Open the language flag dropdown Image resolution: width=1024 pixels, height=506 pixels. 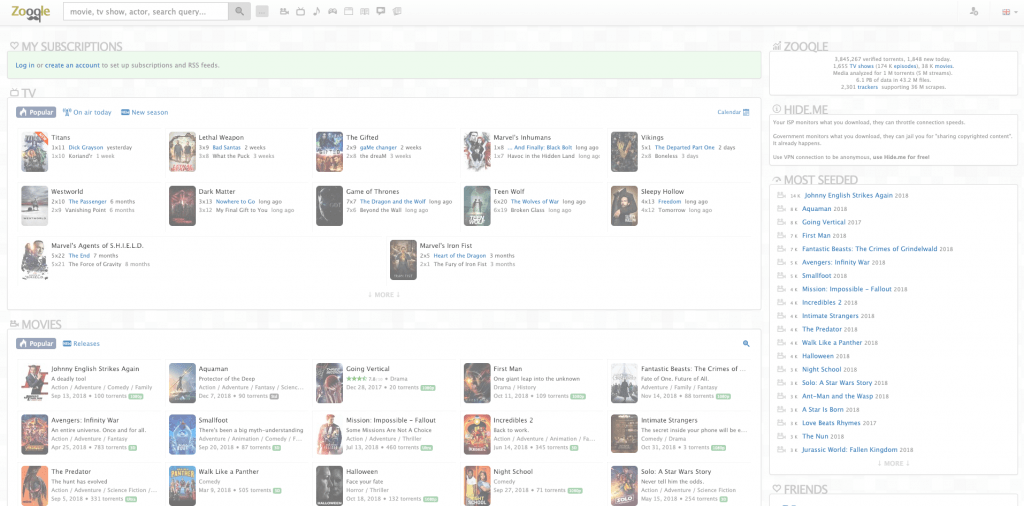[x=1010, y=12]
